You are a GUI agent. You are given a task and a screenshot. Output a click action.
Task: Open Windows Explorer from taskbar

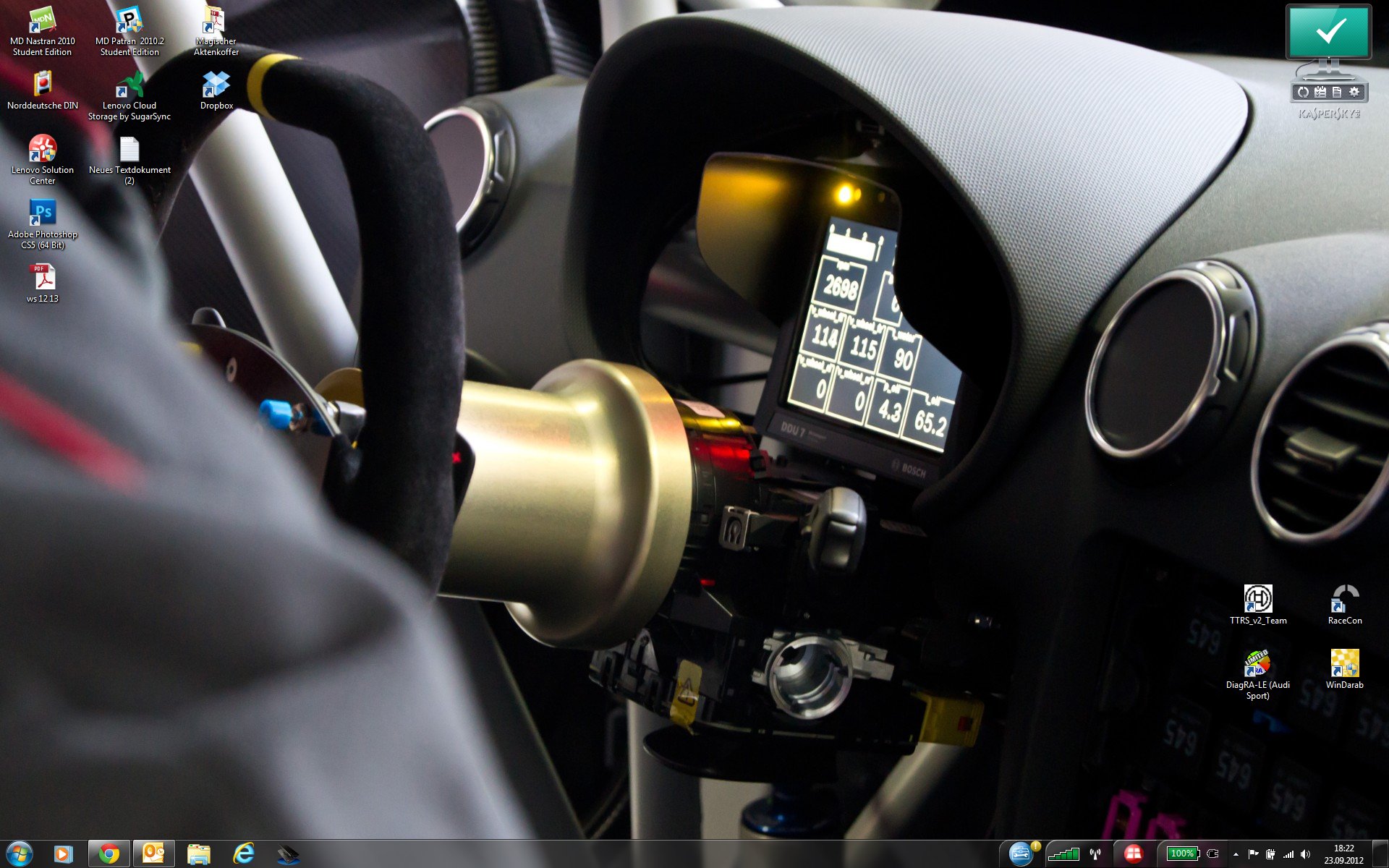point(199,854)
